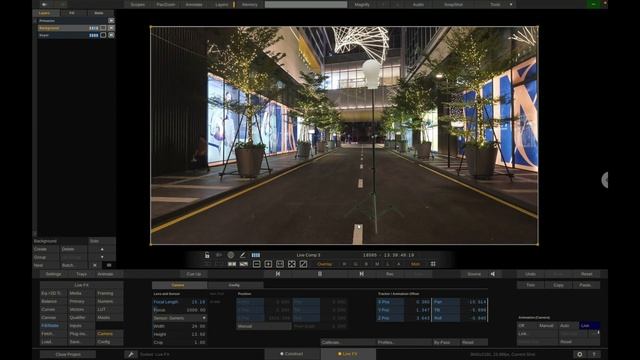Click the Pan value field

tap(474, 302)
